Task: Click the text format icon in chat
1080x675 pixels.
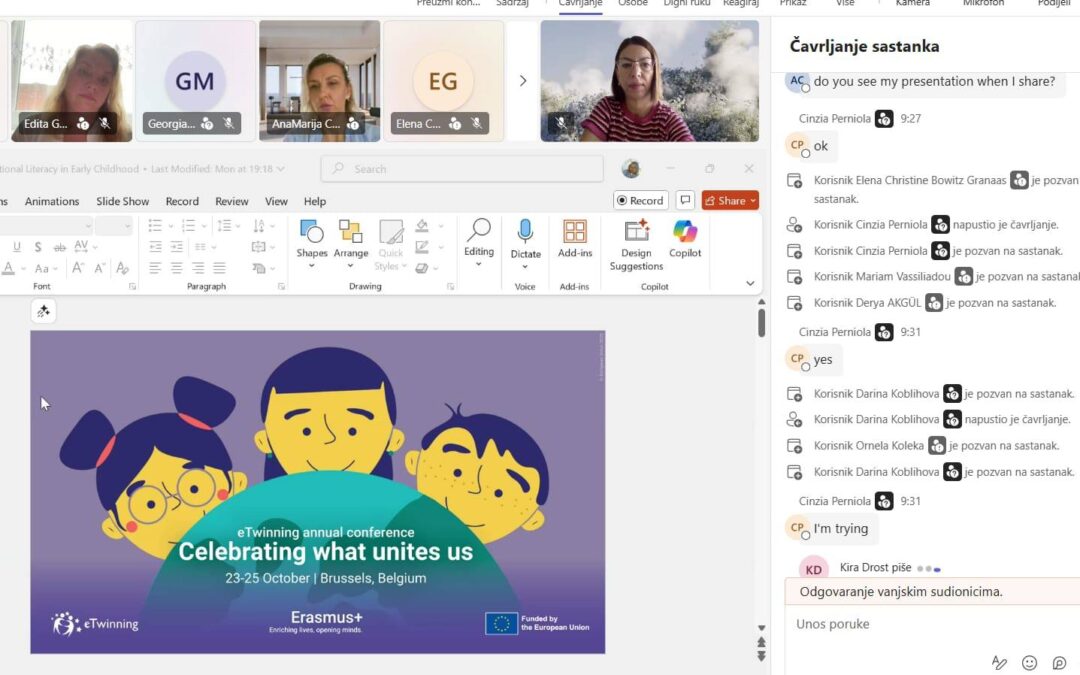Action: point(999,662)
